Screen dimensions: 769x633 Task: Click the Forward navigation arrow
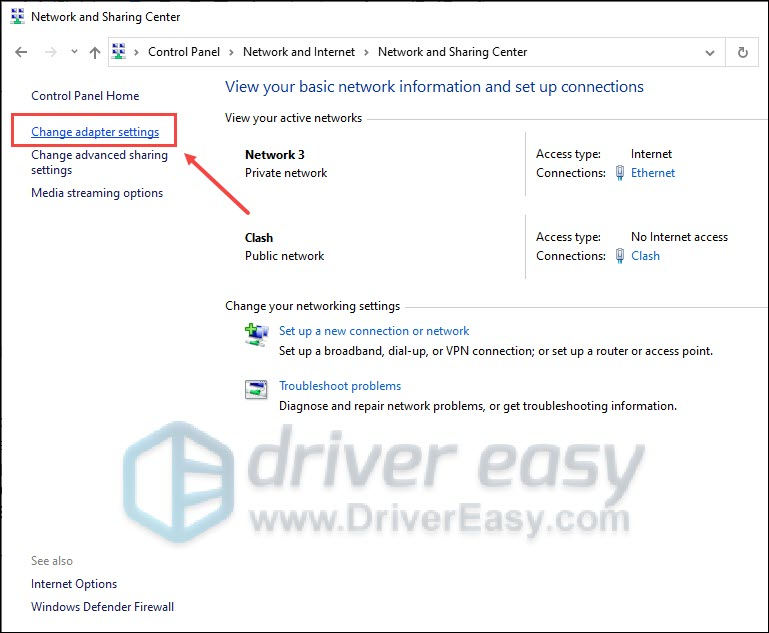(x=50, y=52)
